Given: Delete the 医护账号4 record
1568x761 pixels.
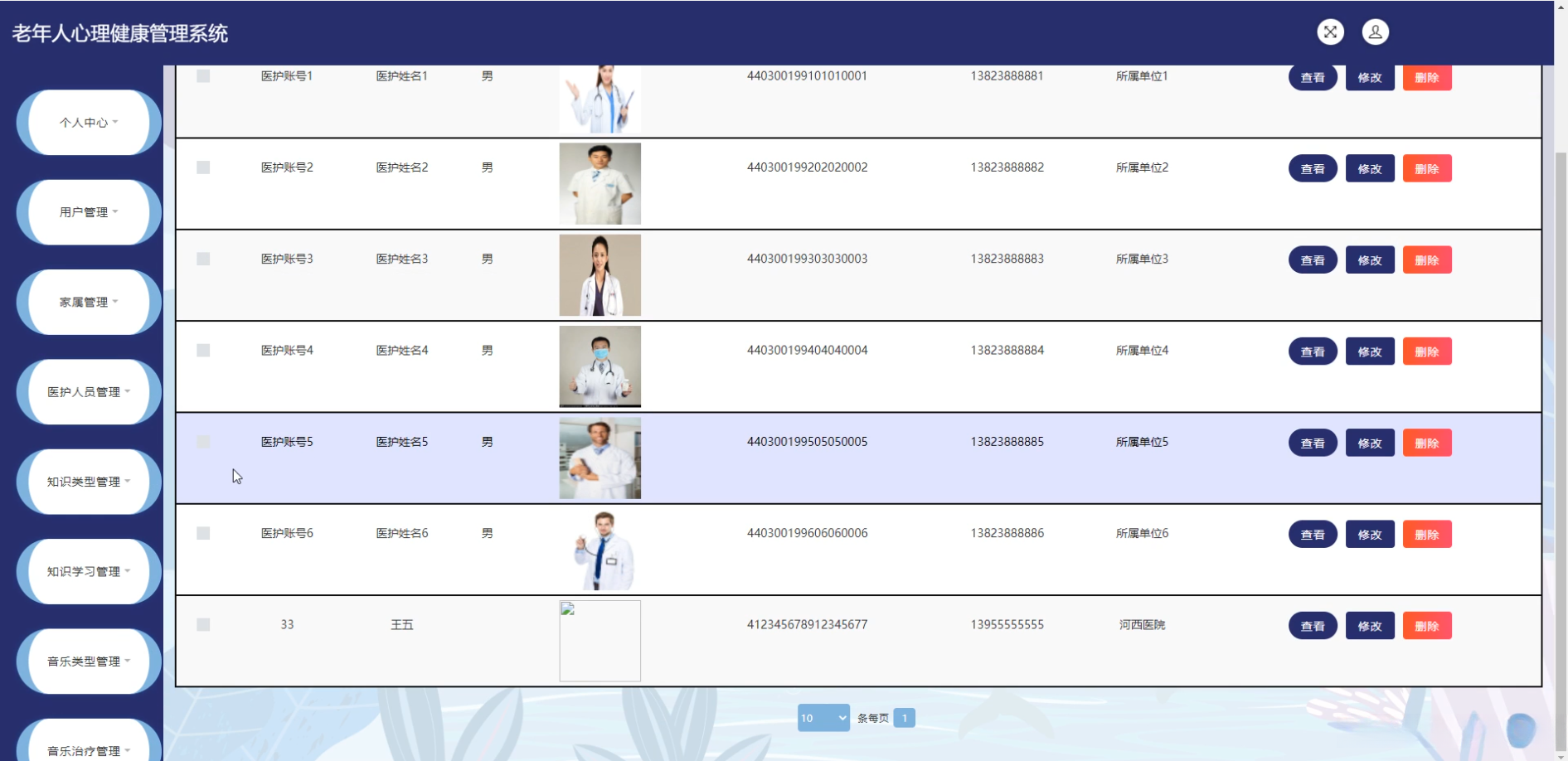Looking at the screenshot, I should coord(1427,351).
